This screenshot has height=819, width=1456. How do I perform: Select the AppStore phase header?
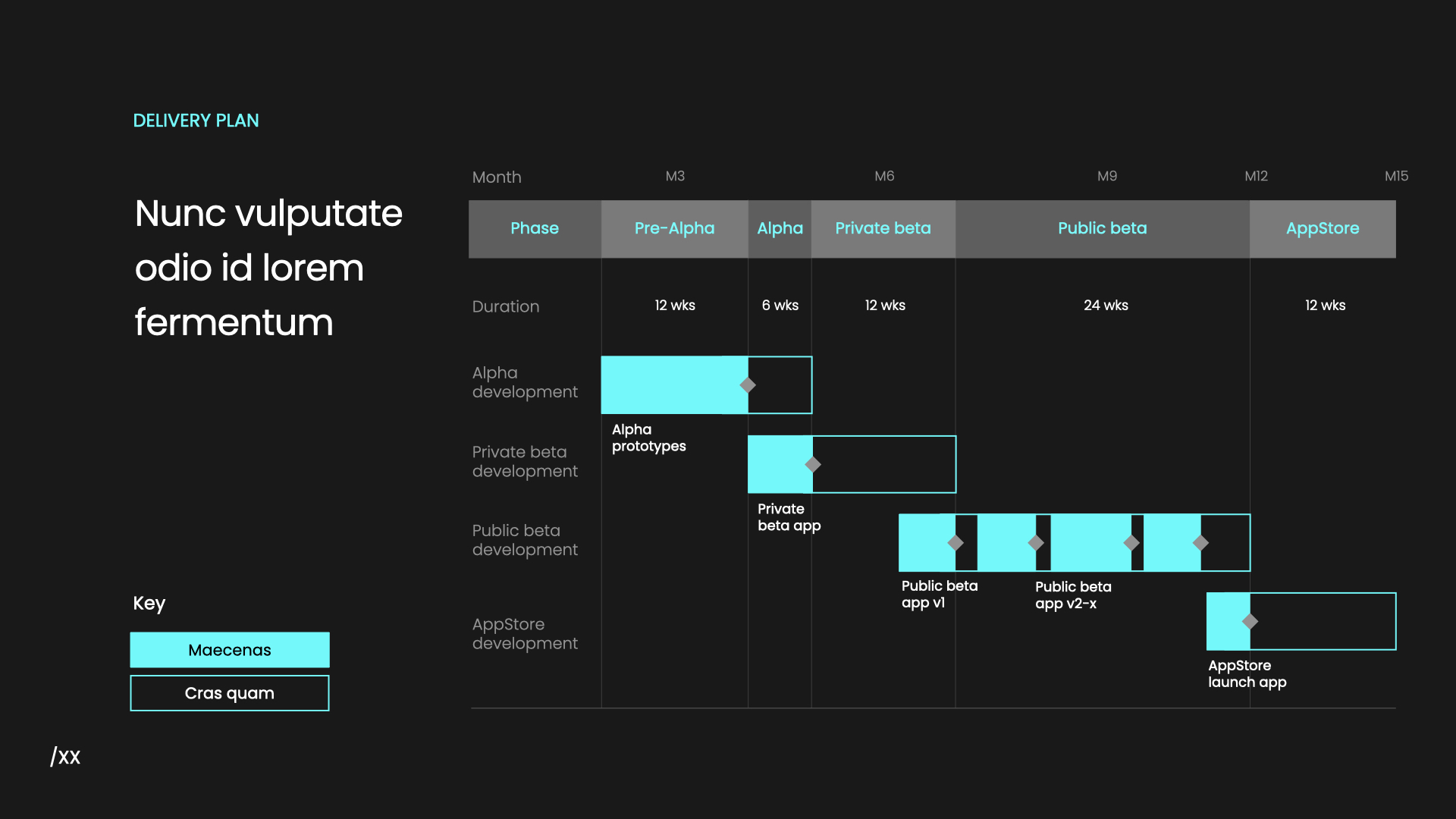[1323, 228]
